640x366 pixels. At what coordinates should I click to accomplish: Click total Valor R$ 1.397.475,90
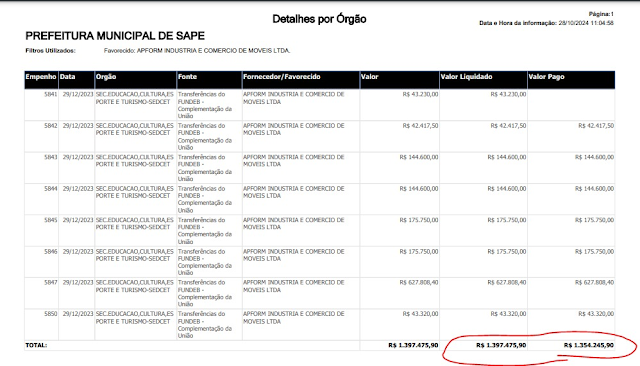[413, 345]
